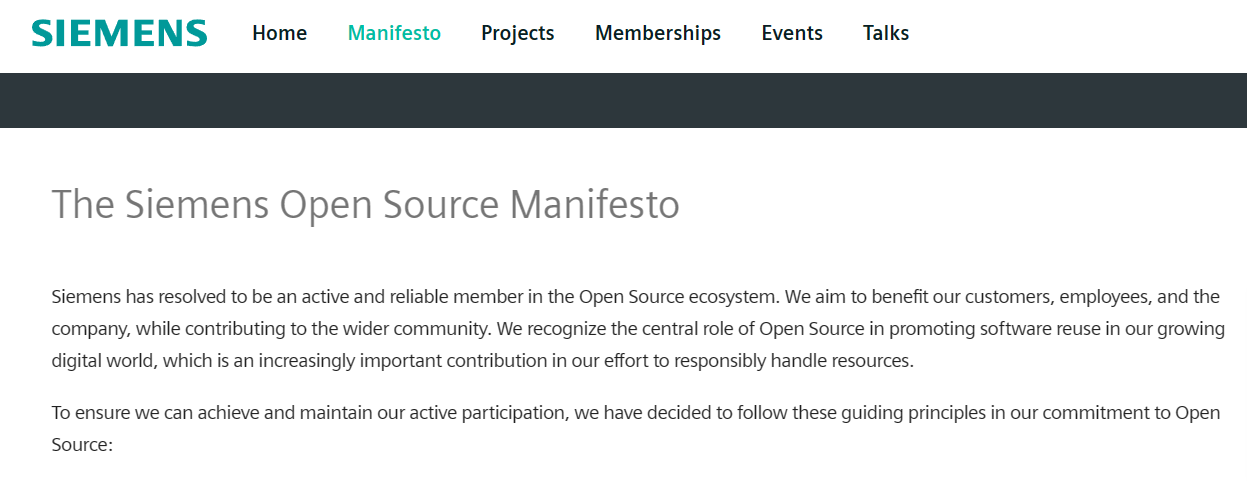The image size is (1247, 484).
Task: Click the word "ecosystem" in the first paragraph
Action: [x=735, y=297]
